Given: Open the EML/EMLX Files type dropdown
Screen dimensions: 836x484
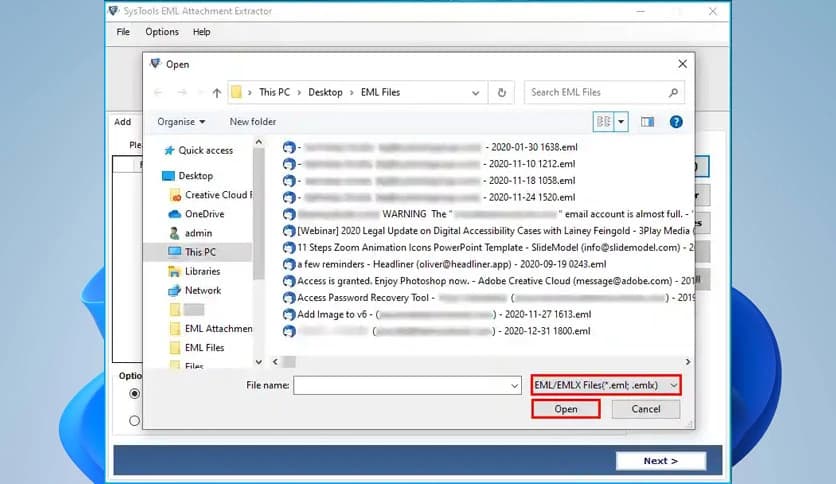Looking at the screenshot, I should coord(606,385).
